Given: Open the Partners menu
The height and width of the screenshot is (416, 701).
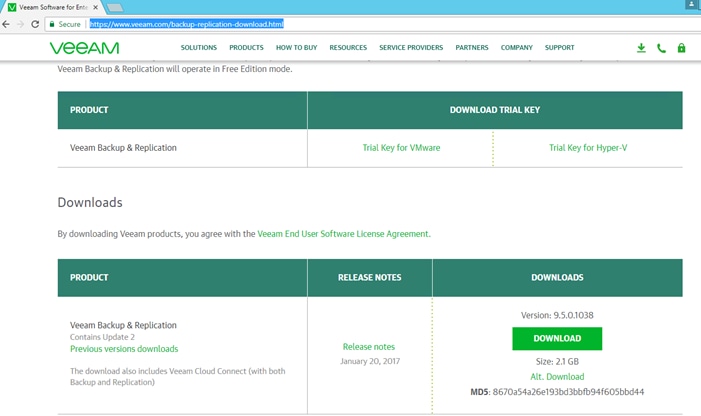Looking at the screenshot, I should (x=472, y=47).
